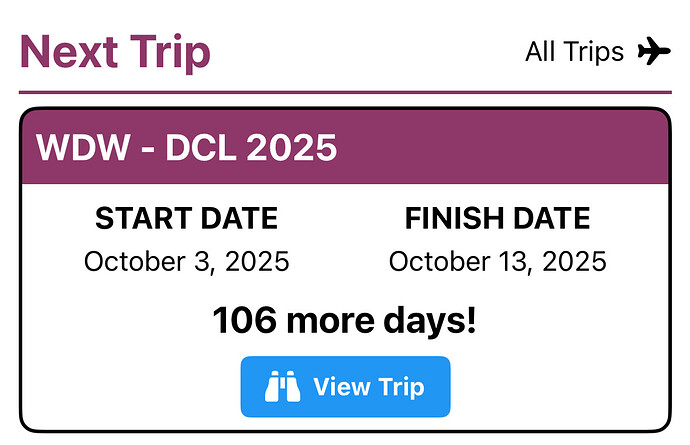
Task: Click the airplane icon beside All Trips
Action: coord(654,51)
